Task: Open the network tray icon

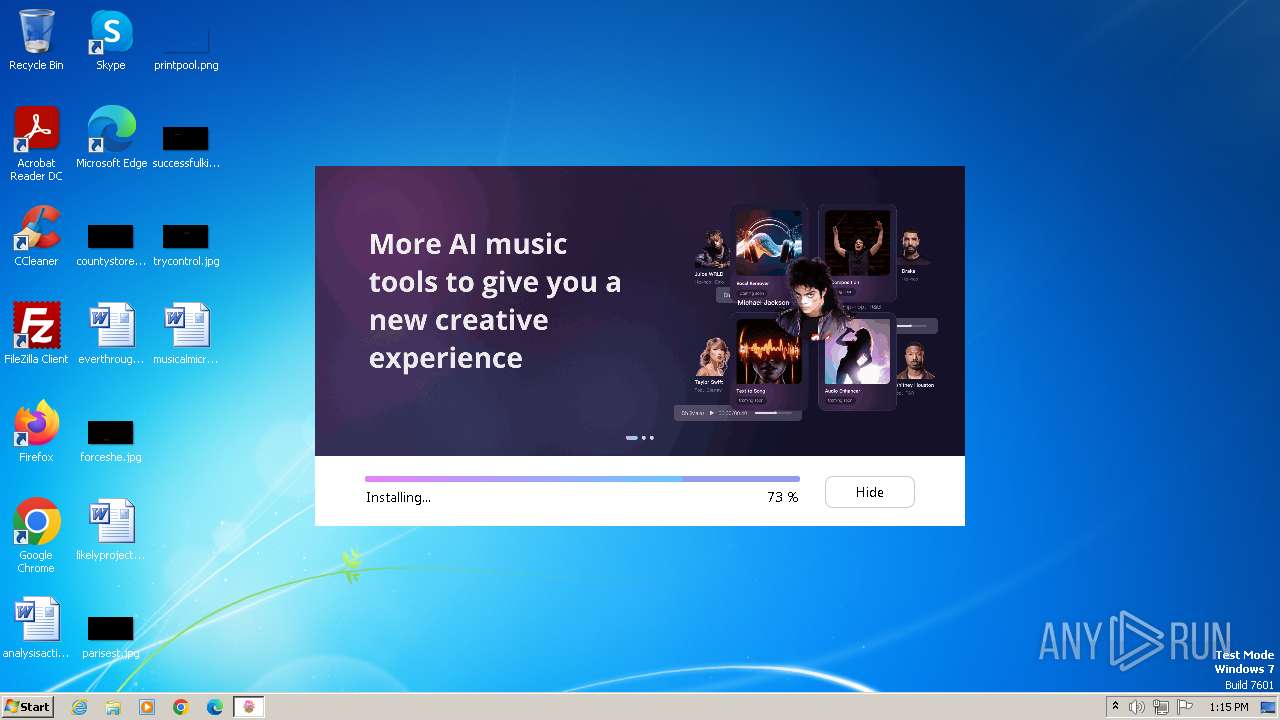Action: [x=1160, y=707]
